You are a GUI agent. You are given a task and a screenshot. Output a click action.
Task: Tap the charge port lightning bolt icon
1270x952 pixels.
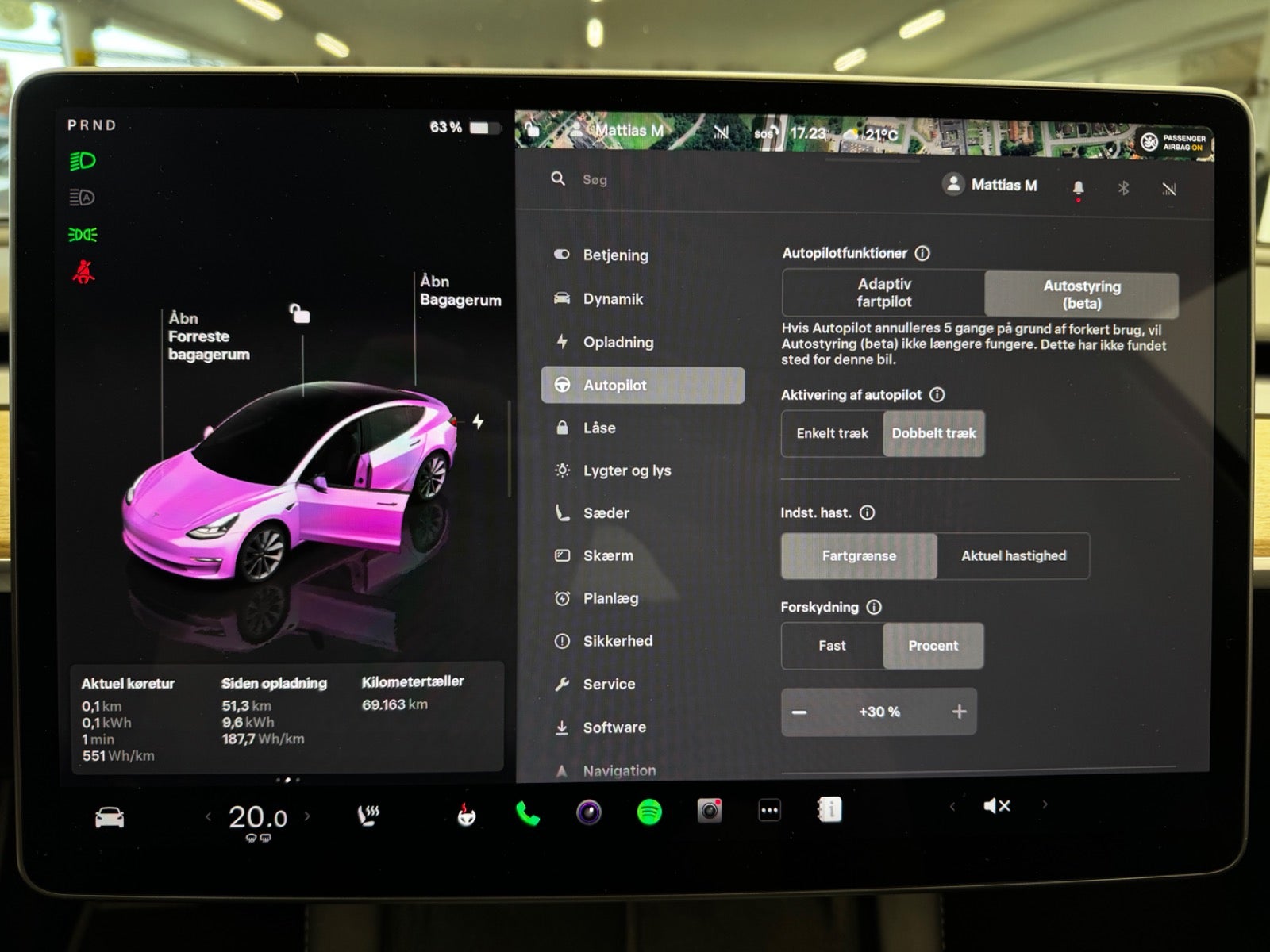click(x=478, y=421)
